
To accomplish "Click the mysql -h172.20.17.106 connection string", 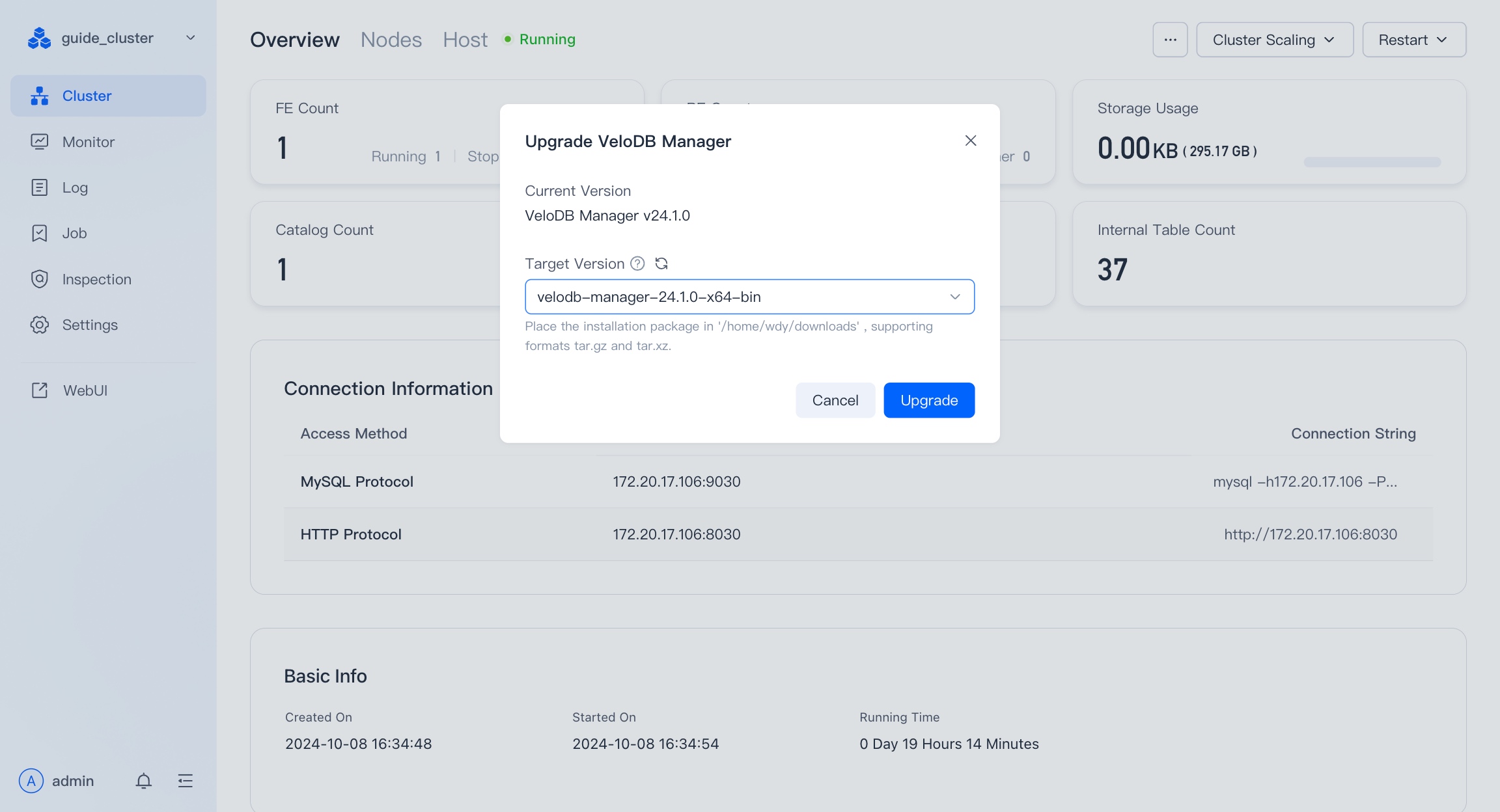I will 1305,481.
